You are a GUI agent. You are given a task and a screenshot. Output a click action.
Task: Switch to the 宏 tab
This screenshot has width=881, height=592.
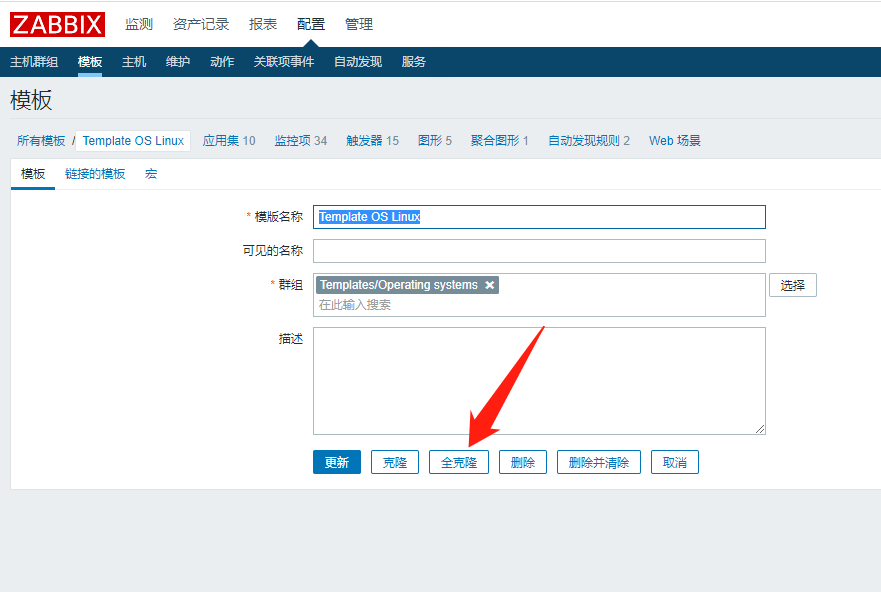pos(151,174)
